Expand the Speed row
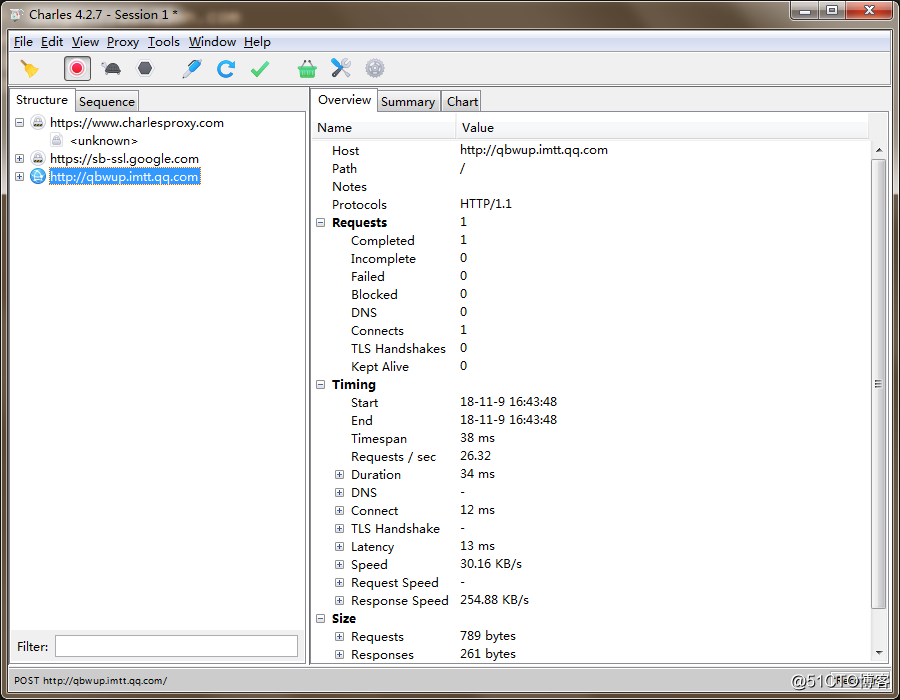Viewport: 900px width, 700px height. click(x=339, y=565)
